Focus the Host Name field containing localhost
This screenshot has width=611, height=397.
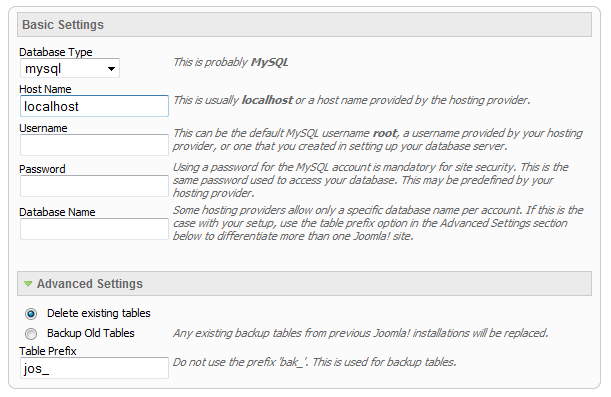(x=94, y=106)
